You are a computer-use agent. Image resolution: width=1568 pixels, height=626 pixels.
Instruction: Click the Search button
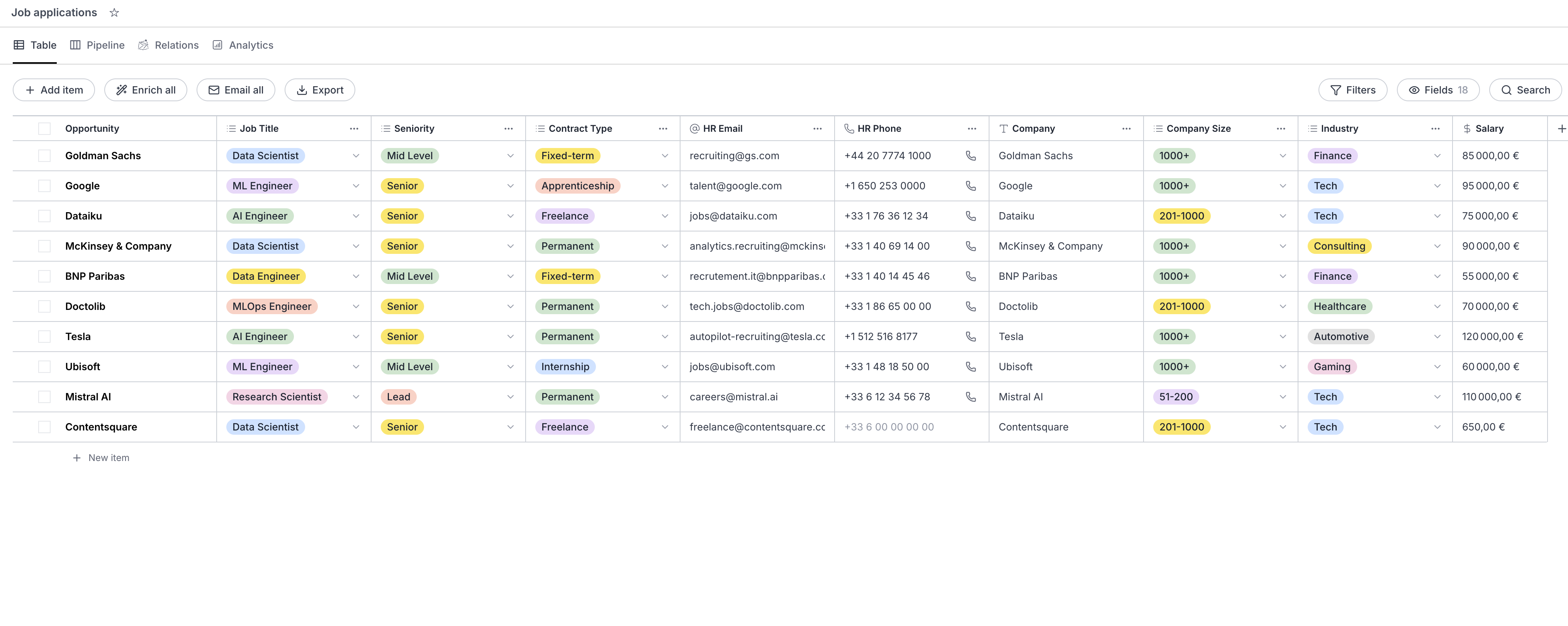click(x=1525, y=90)
